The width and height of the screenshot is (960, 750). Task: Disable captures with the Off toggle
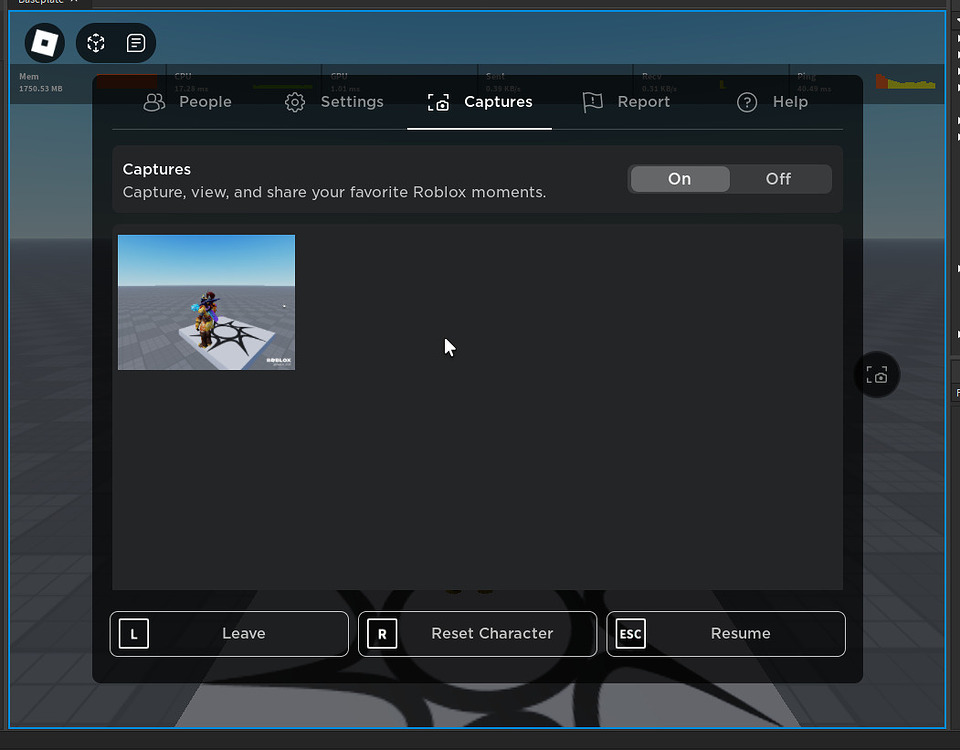[x=779, y=178]
